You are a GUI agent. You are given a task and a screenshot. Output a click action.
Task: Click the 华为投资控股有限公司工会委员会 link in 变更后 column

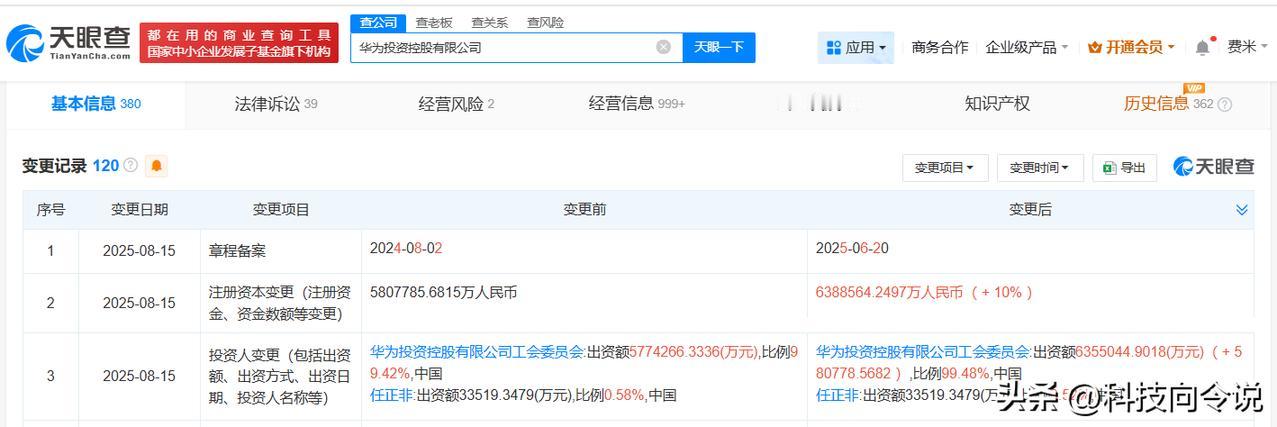point(923,352)
